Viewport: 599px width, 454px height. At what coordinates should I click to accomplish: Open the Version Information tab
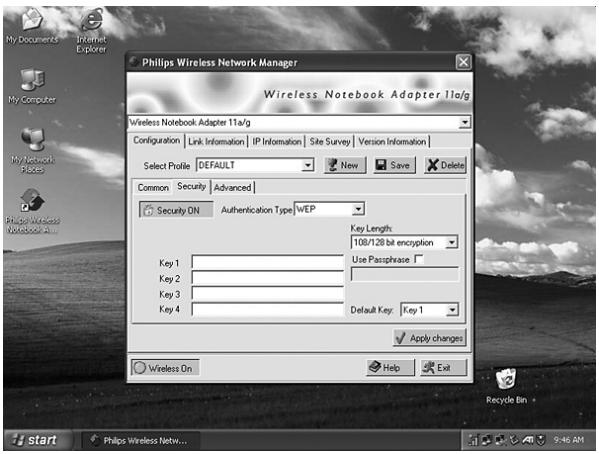click(392, 141)
